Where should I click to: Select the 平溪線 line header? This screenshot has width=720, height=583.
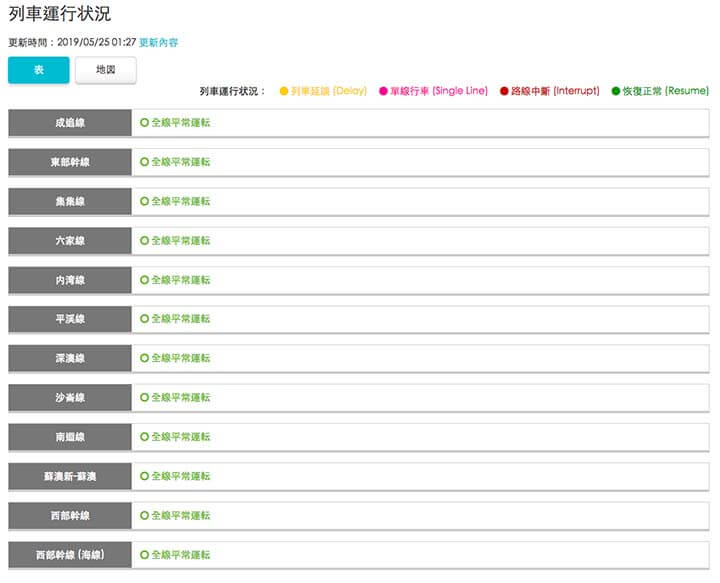coord(70,319)
